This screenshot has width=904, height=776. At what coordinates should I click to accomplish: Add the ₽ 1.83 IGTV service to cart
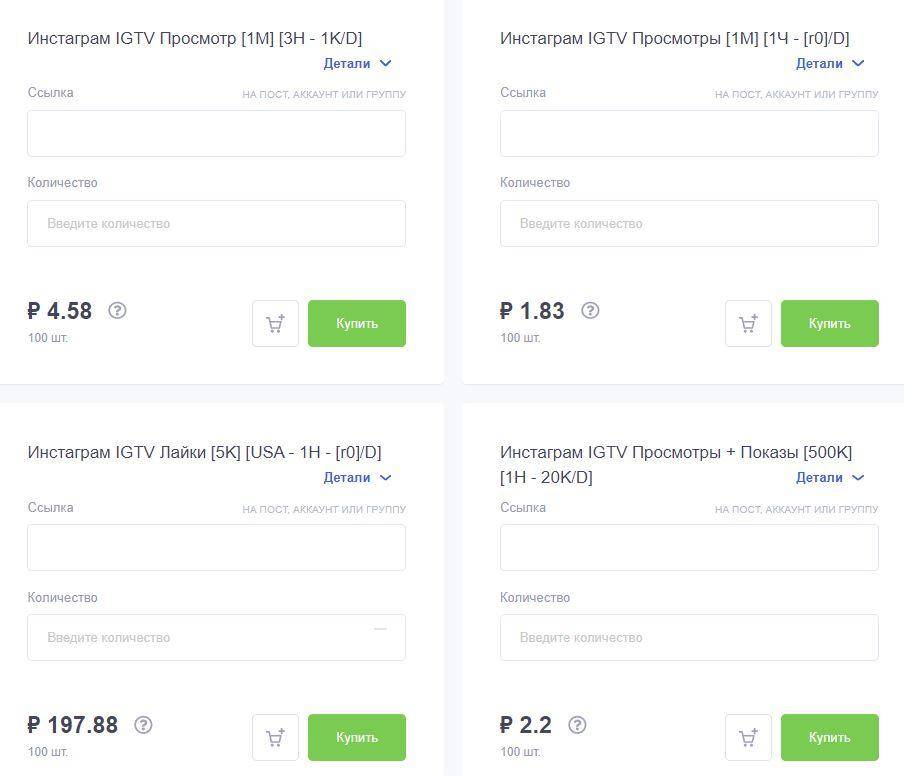(748, 324)
